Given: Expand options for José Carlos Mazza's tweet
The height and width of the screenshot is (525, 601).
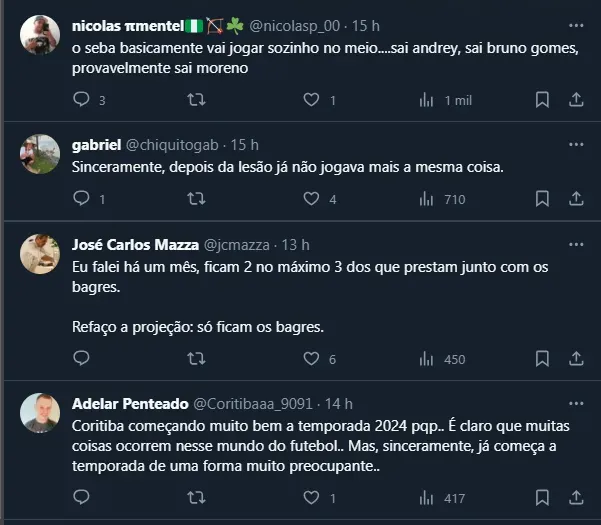Looking at the screenshot, I should coord(576,244).
